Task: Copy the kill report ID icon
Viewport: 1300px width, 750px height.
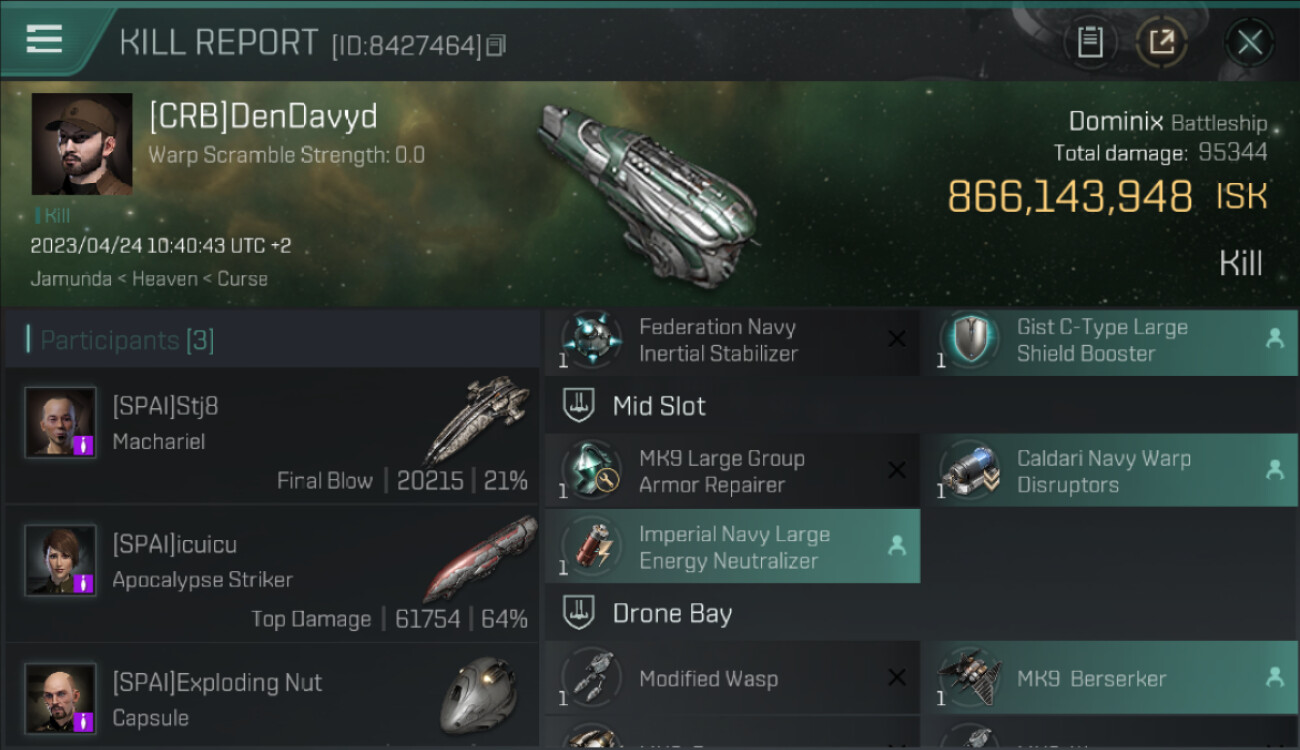Action: [x=496, y=45]
